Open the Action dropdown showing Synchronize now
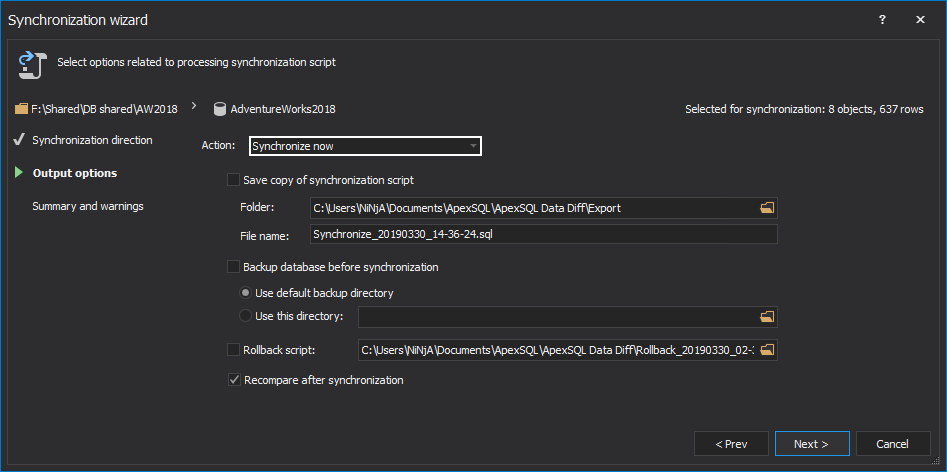Image resolution: width=947 pixels, height=472 pixels. click(365, 146)
